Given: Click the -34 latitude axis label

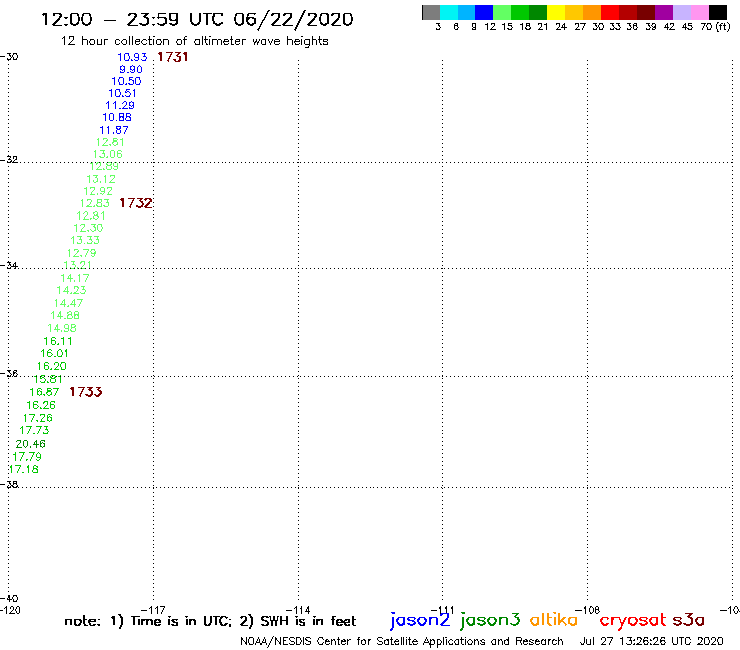Looking at the screenshot, I should (x=9, y=265).
